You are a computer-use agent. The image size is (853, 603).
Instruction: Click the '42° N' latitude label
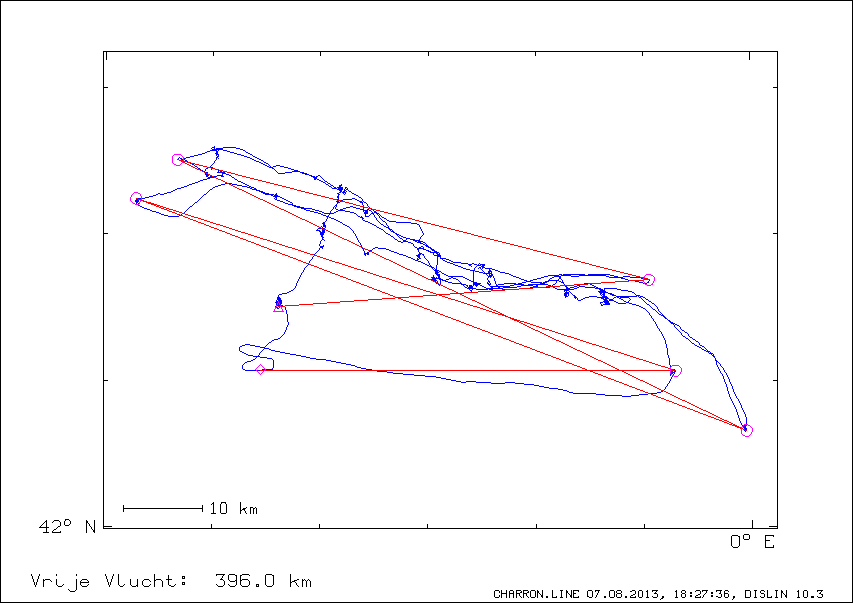(x=67, y=526)
